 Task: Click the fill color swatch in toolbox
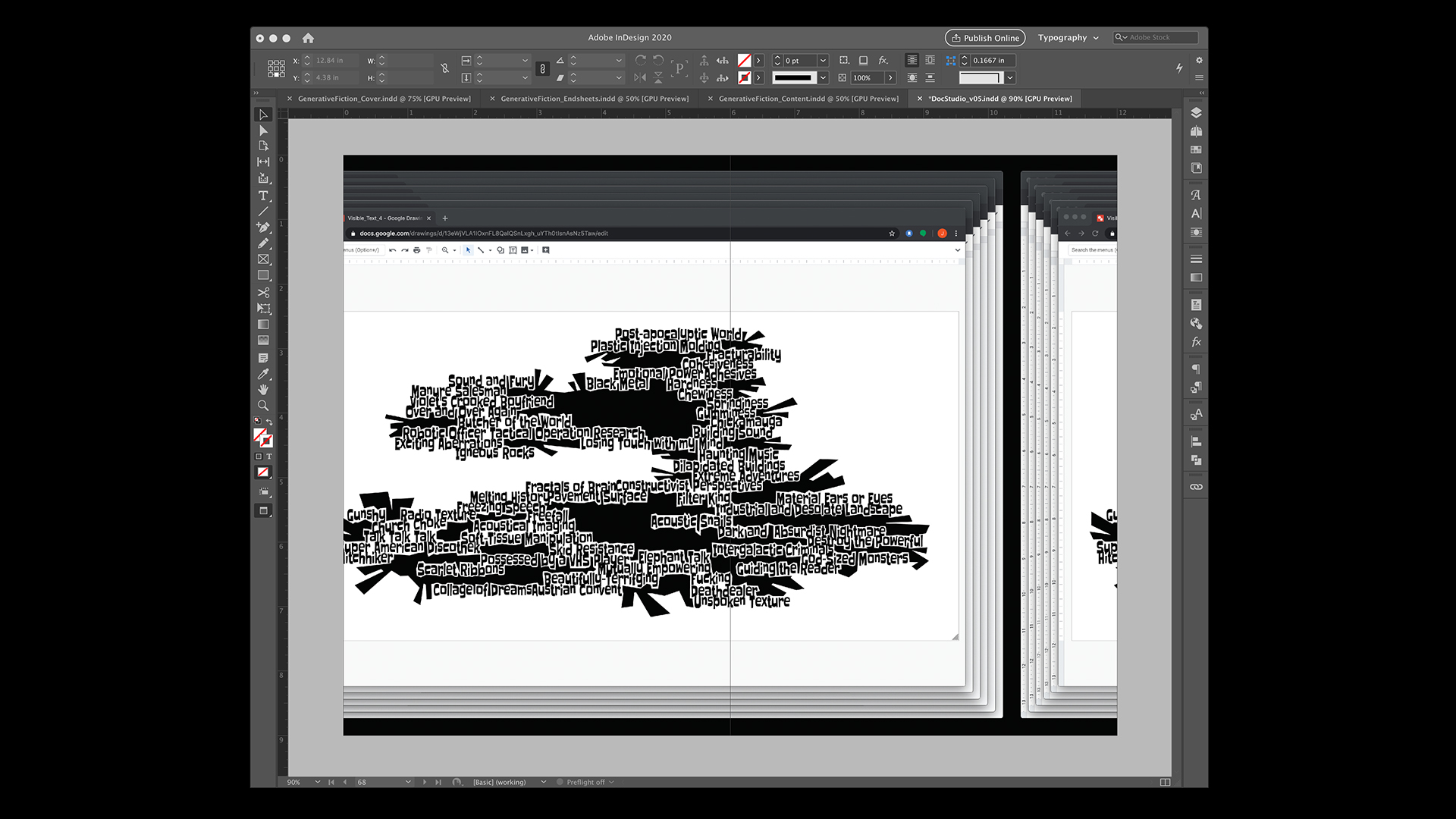click(x=260, y=435)
